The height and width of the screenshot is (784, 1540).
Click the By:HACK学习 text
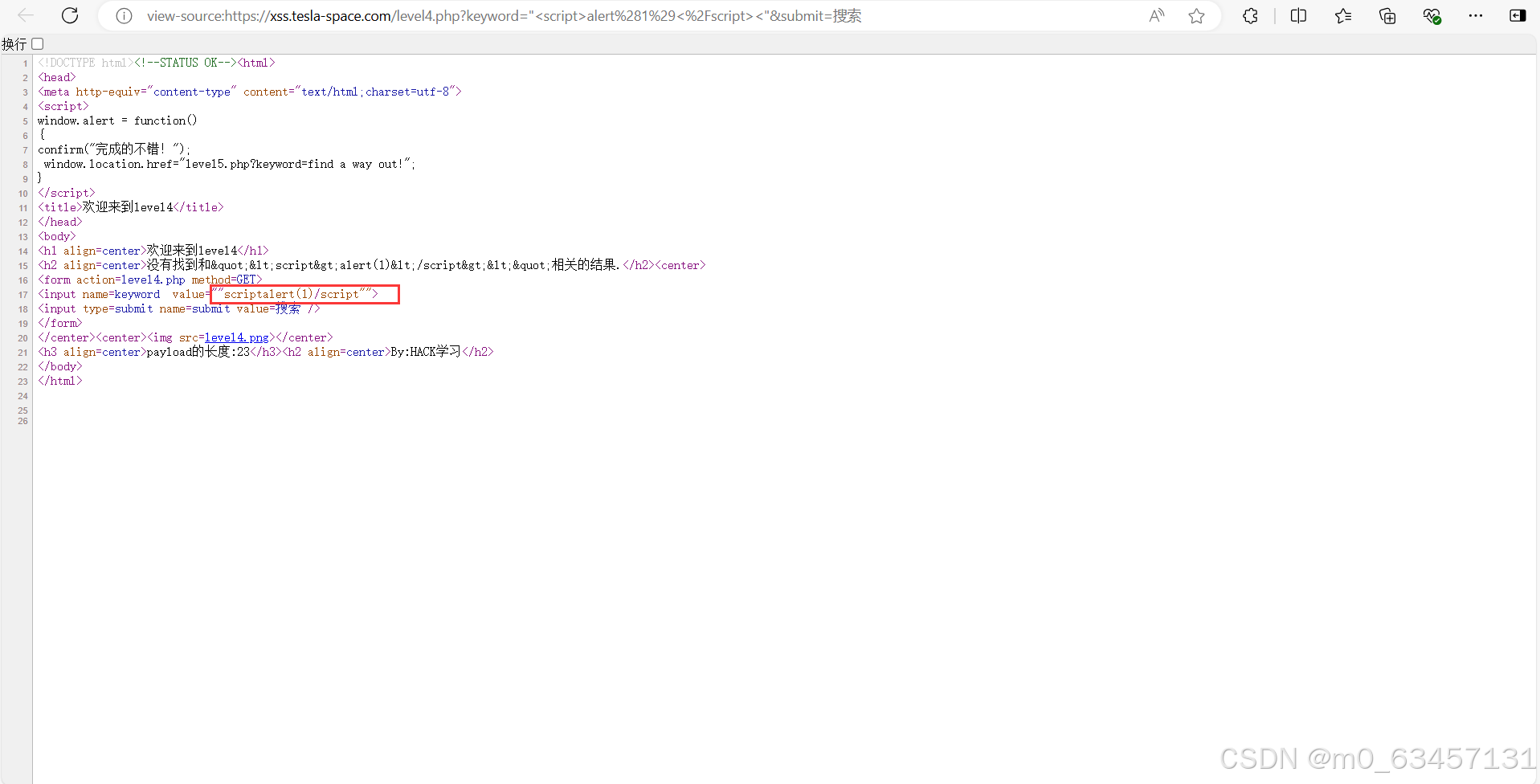[x=426, y=352]
